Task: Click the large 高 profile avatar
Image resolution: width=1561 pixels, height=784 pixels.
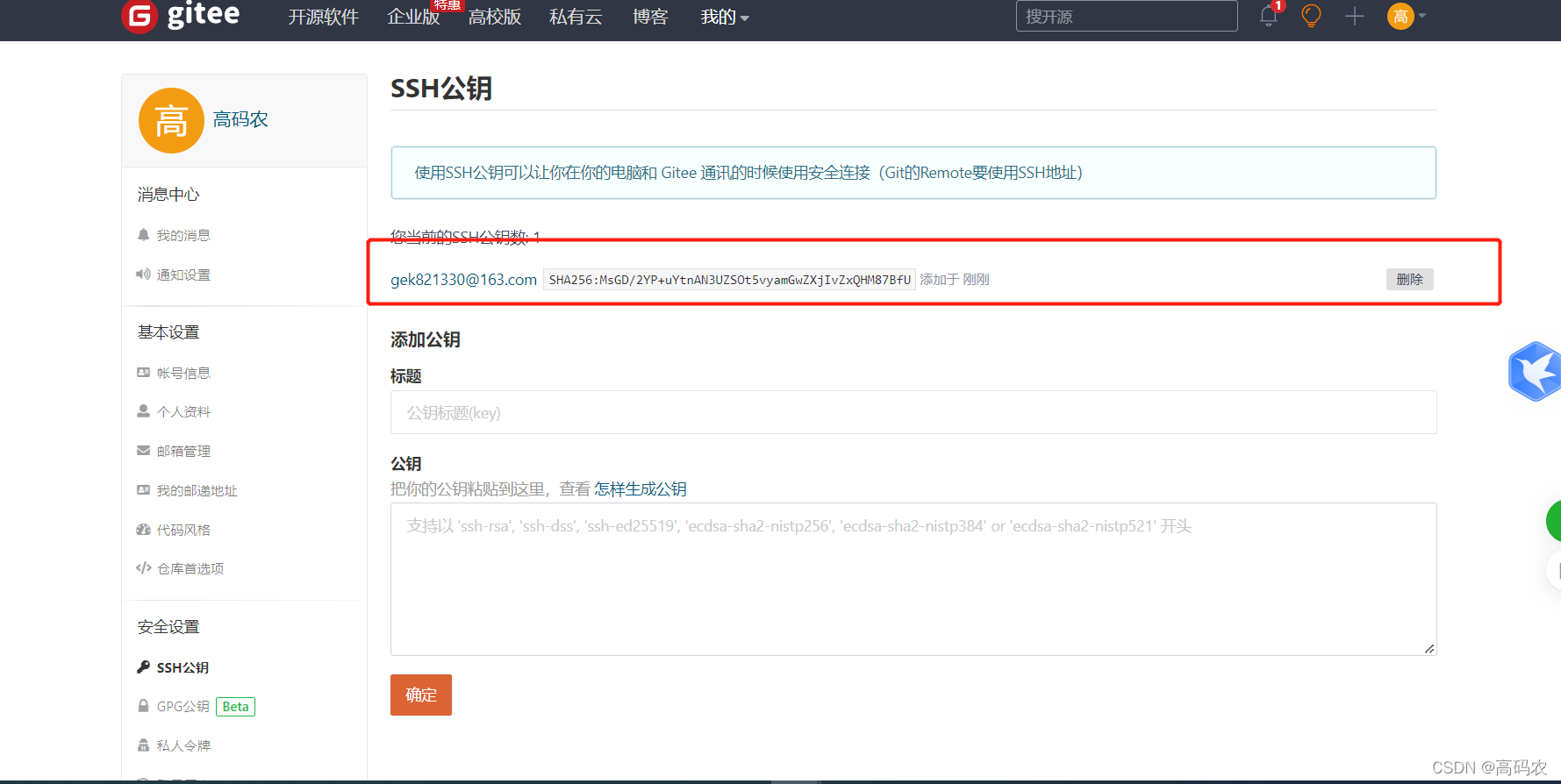Action: 171,120
